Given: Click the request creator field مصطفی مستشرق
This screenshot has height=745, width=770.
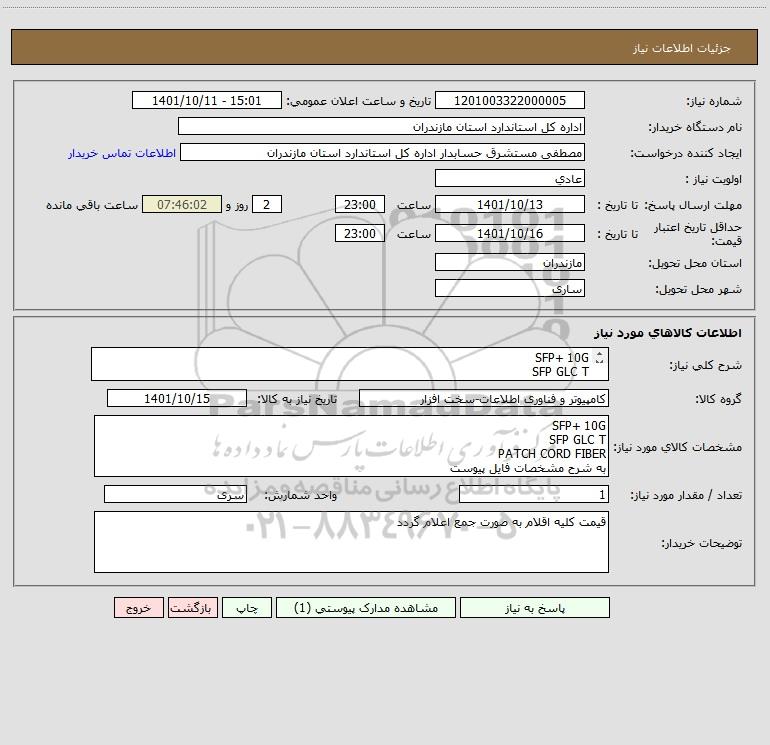Looking at the screenshot, I should (382, 152).
